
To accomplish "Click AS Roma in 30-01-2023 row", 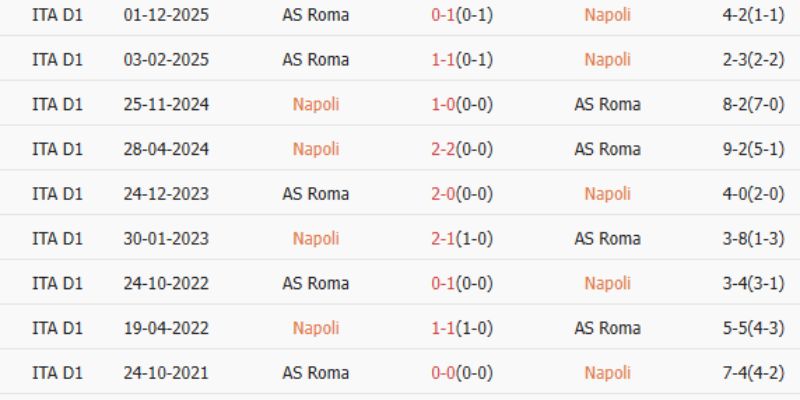I will click(x=607, y=238).
